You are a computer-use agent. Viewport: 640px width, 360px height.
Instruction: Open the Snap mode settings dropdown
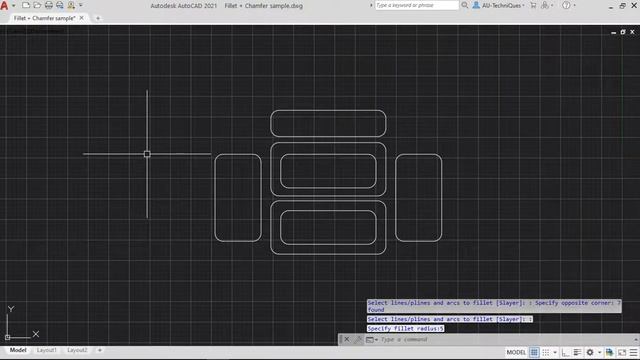pos(555,353)
